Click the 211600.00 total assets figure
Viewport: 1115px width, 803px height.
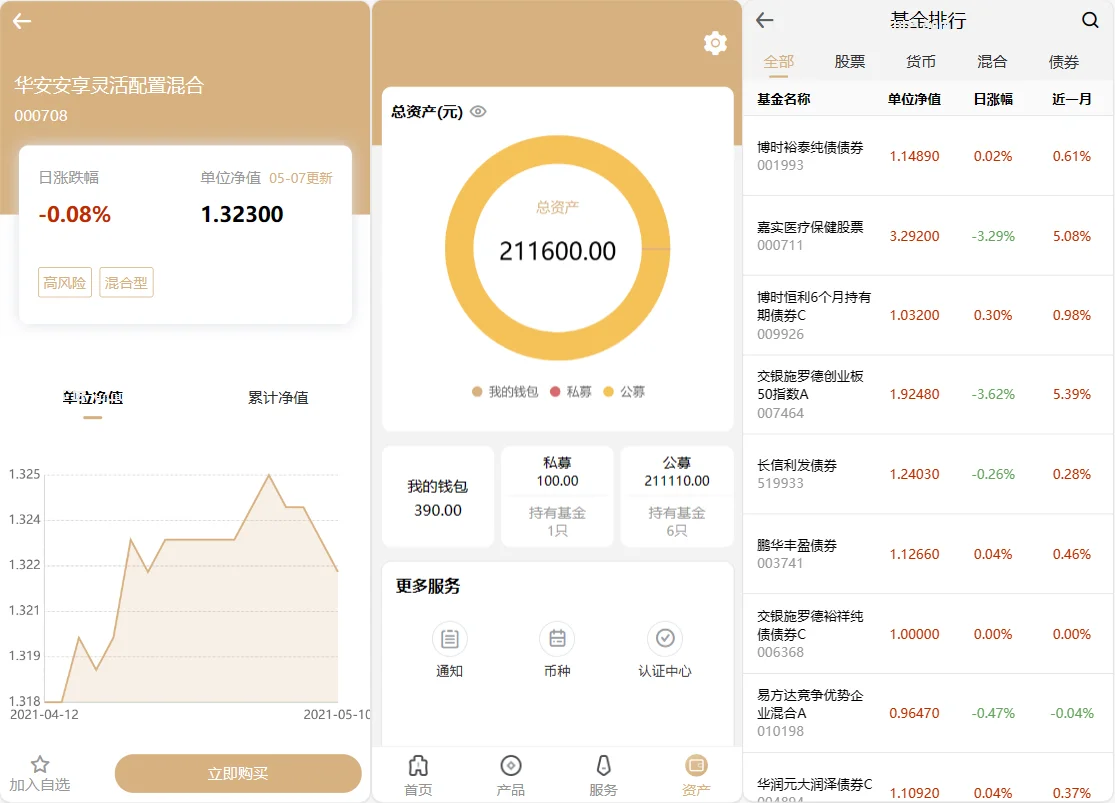point(558,251)
